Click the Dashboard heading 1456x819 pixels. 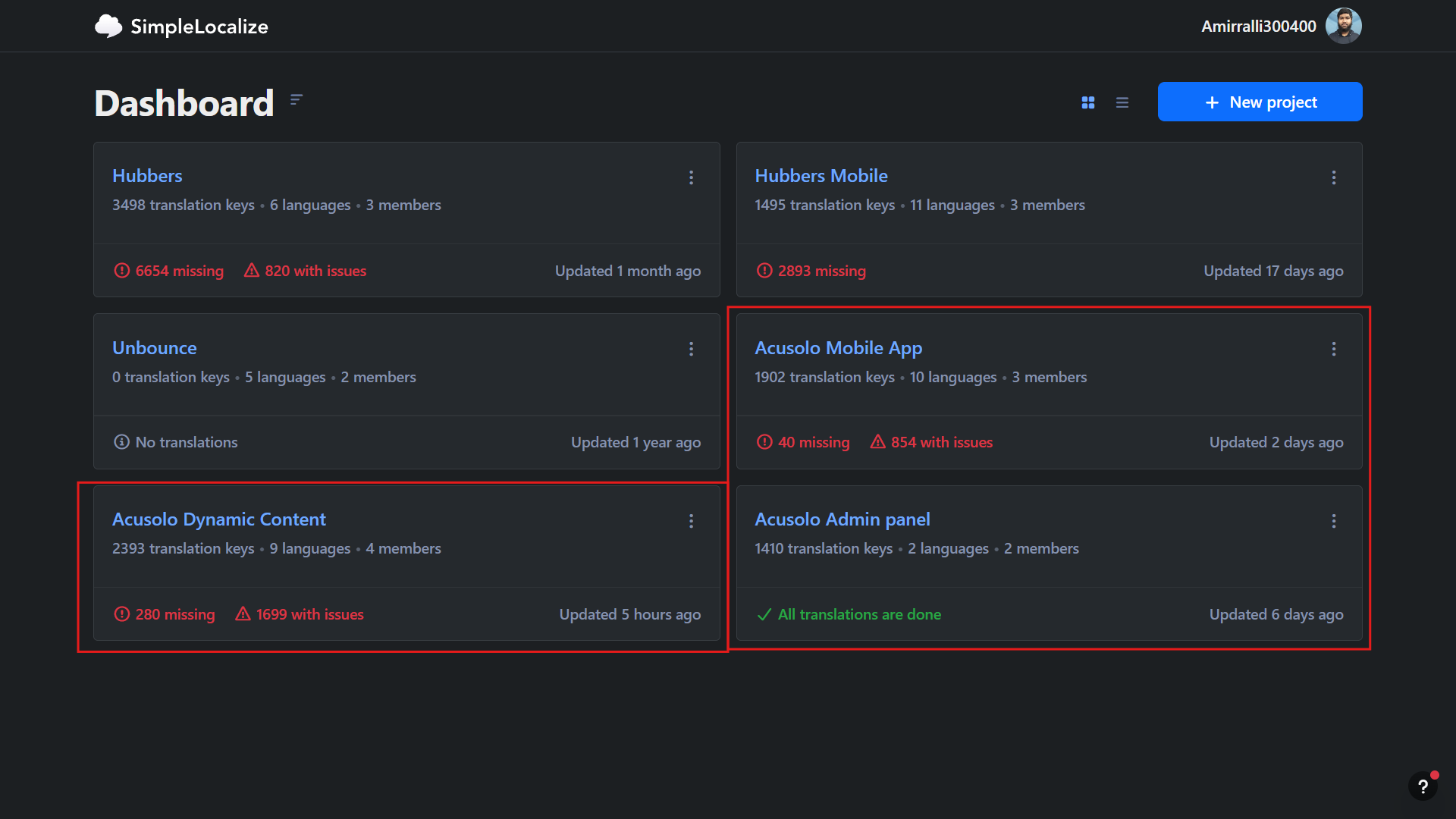click(184, 102)
